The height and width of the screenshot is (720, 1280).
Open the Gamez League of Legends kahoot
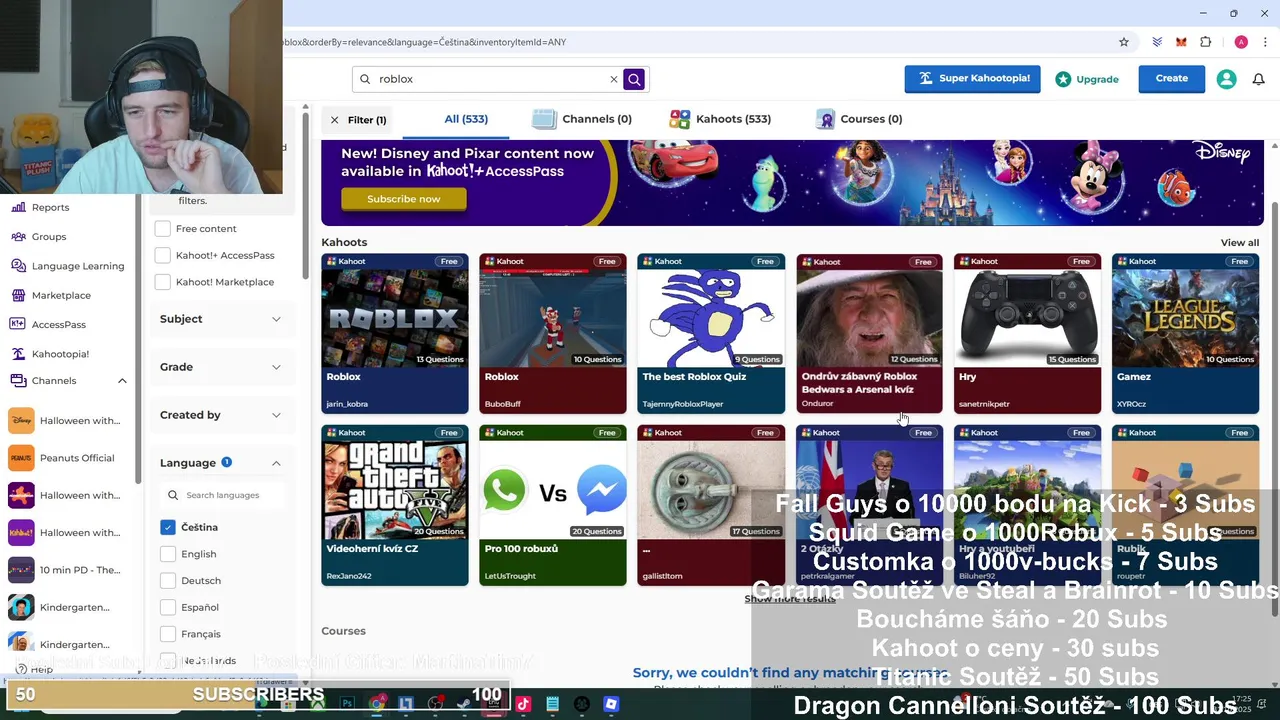click(x=1185, y=334)
